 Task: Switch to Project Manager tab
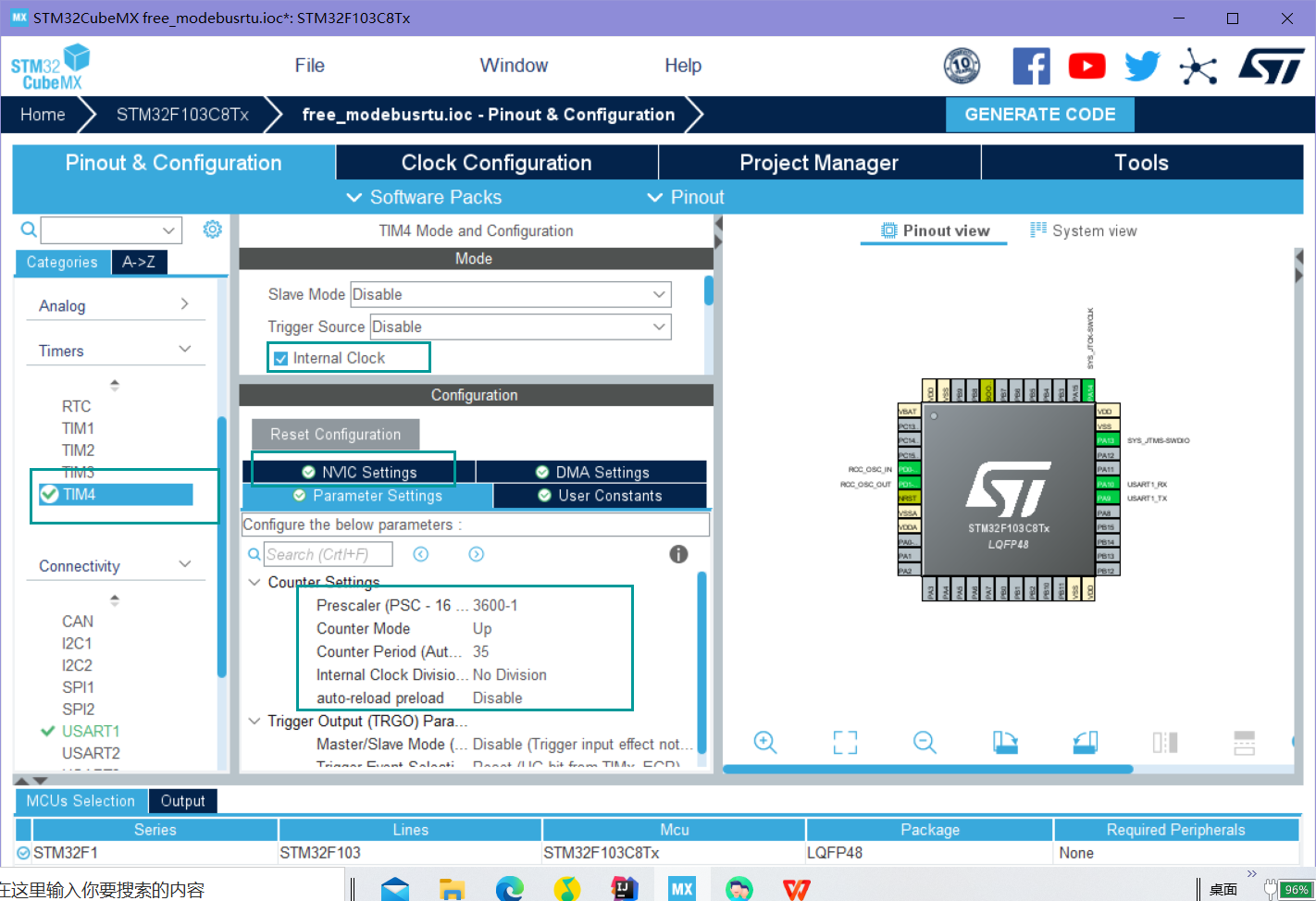(819, 163)
